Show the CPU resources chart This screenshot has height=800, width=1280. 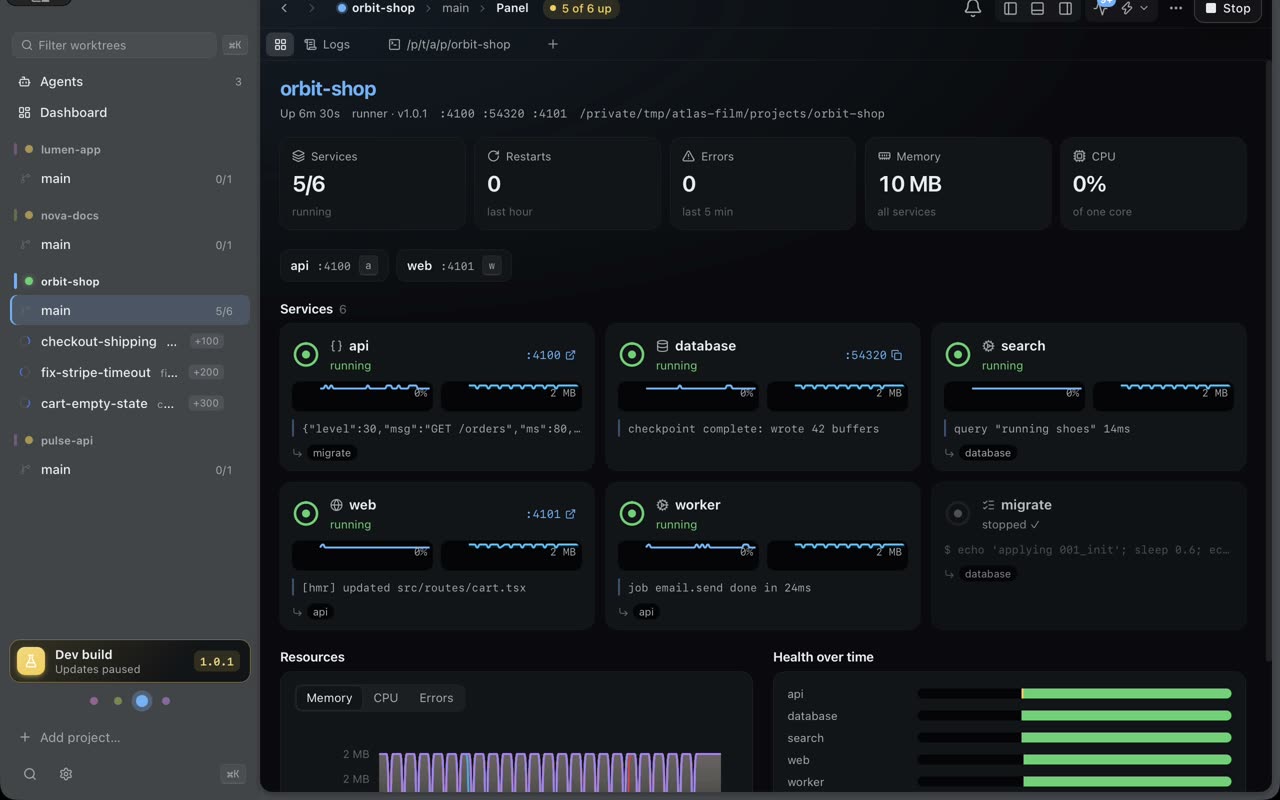point(386,698)
